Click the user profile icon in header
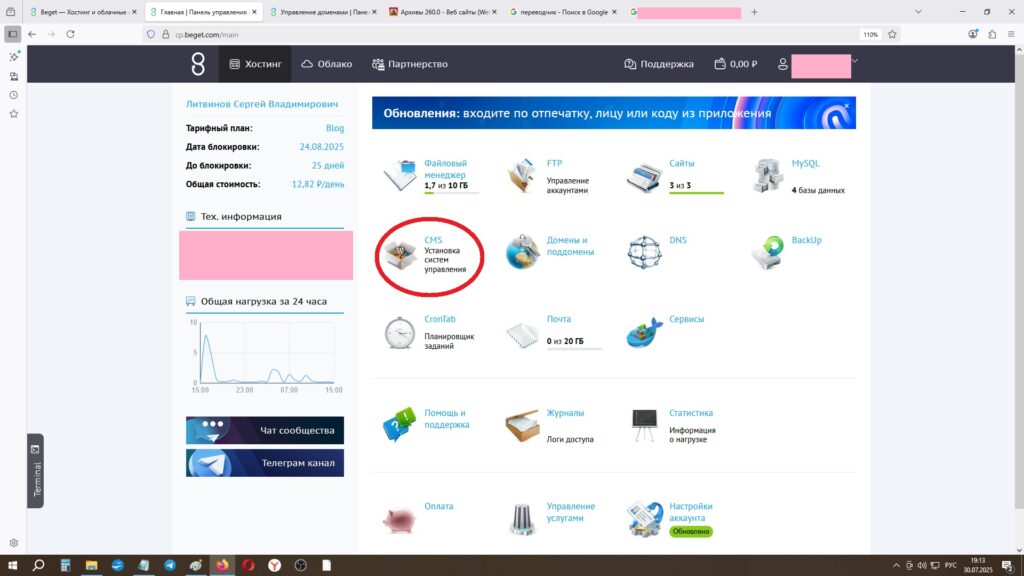The width and height of the screenshot is (1024, 576). tap(782, 64)
